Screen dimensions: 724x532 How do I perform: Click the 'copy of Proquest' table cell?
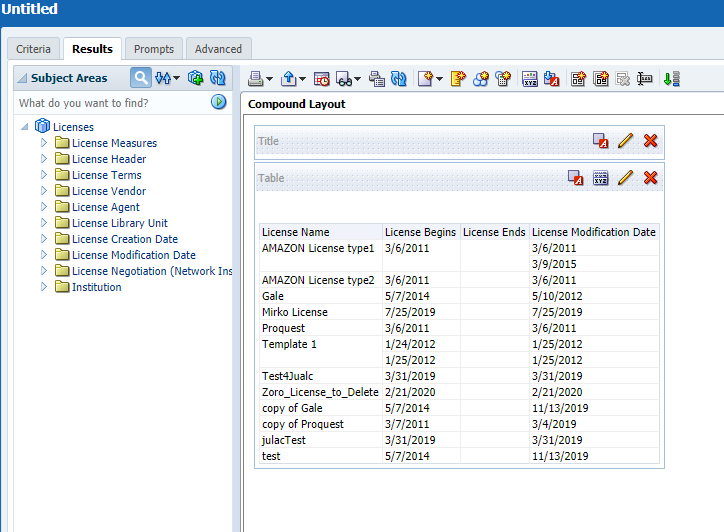(321, 424)
